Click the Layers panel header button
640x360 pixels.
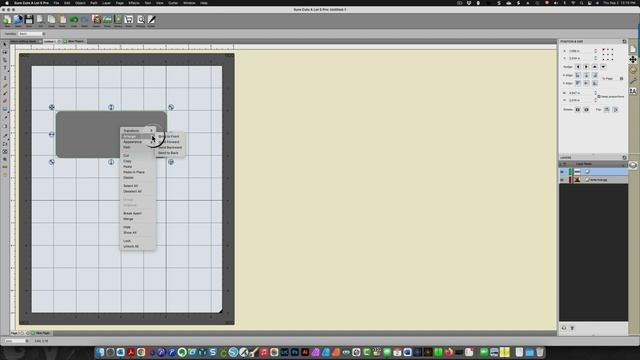[624, 158]
